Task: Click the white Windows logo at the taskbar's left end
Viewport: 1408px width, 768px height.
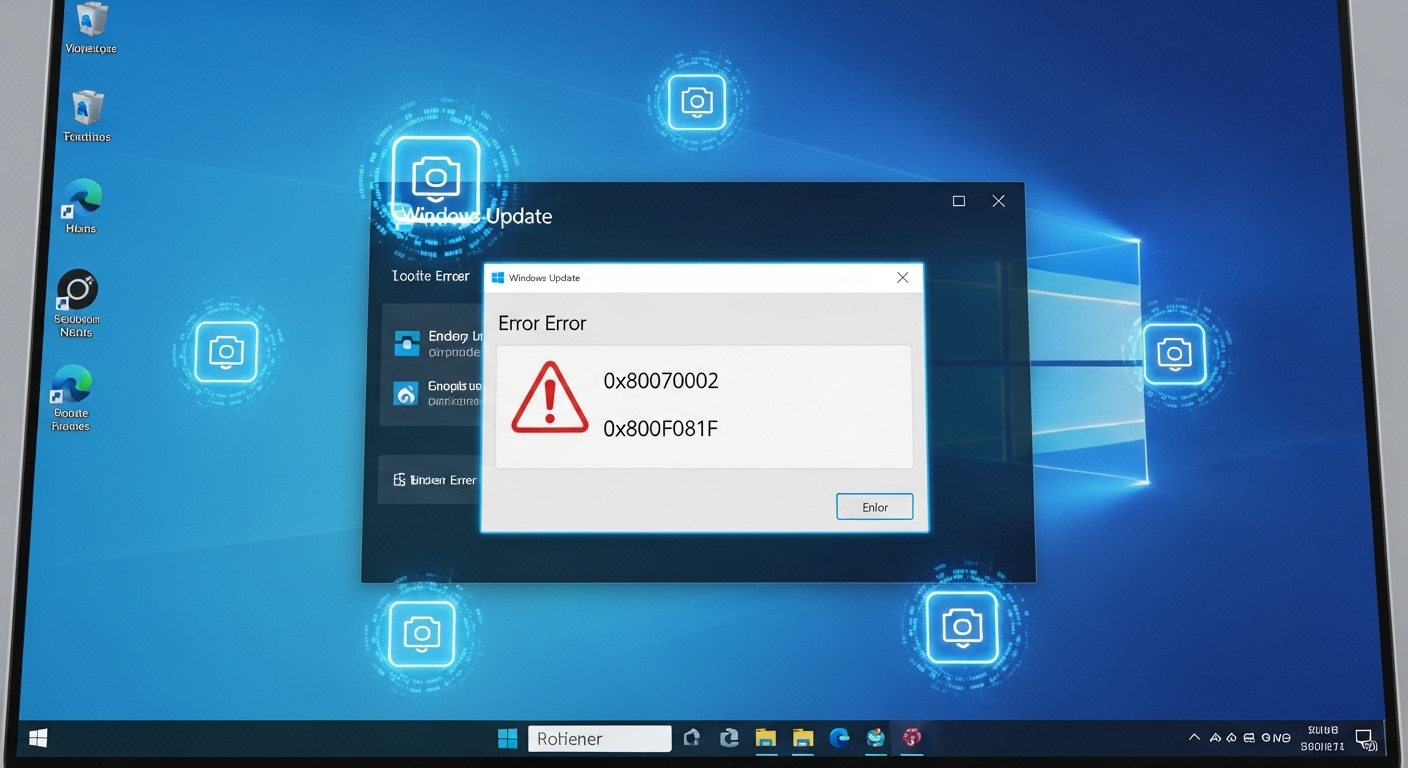Action: [x=38, y=739]
